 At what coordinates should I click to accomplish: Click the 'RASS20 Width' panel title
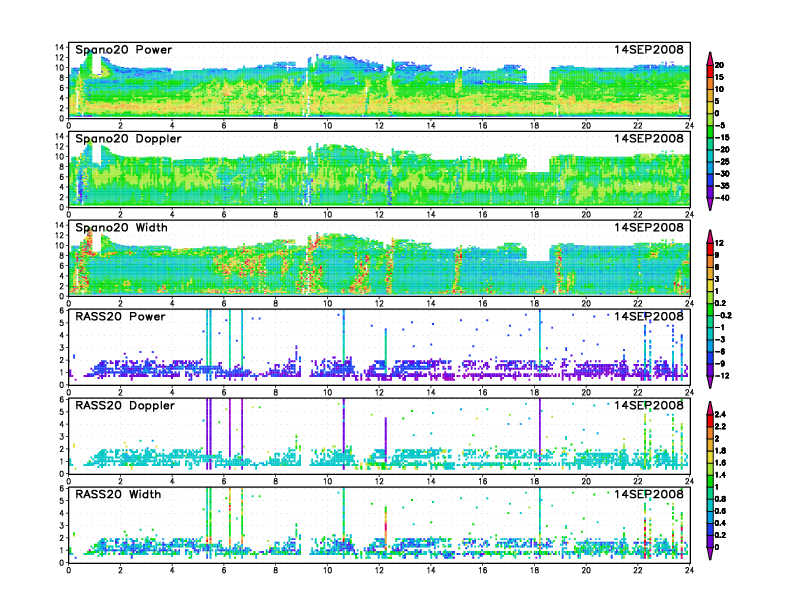coord(118,494)
